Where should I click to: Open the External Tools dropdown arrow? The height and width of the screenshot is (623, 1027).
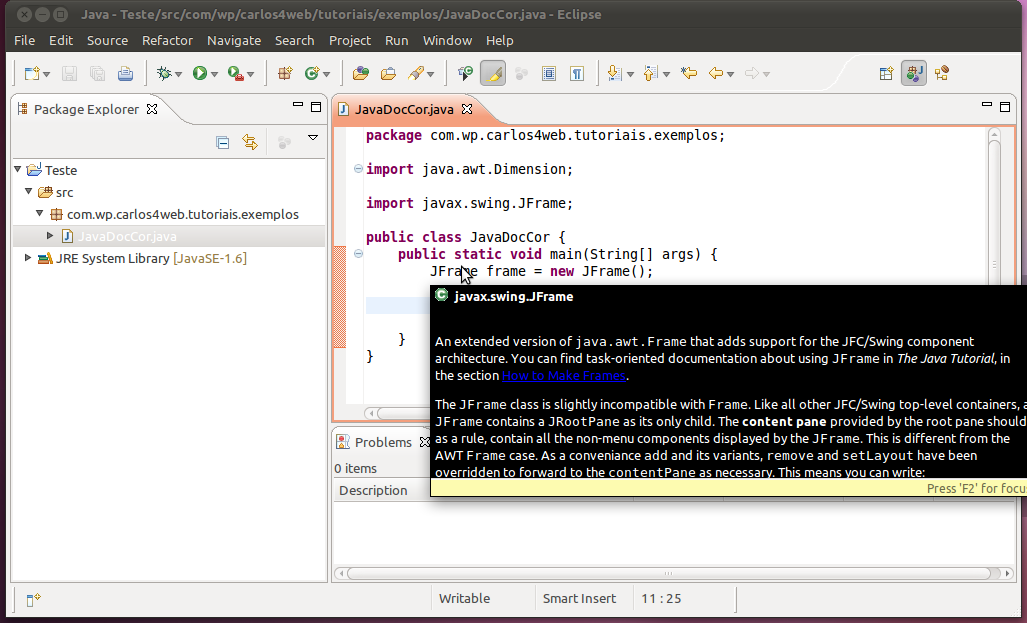tap(250, 75)
